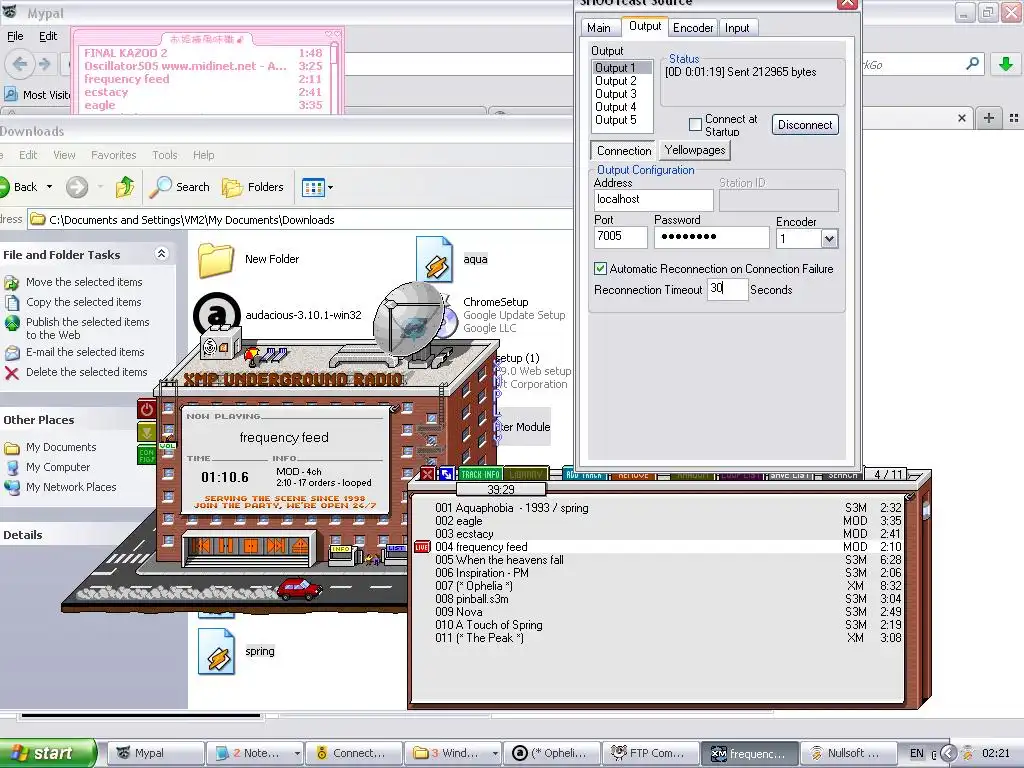Select the New Folder icon
Screen dimensions: 1024x768
216,259
